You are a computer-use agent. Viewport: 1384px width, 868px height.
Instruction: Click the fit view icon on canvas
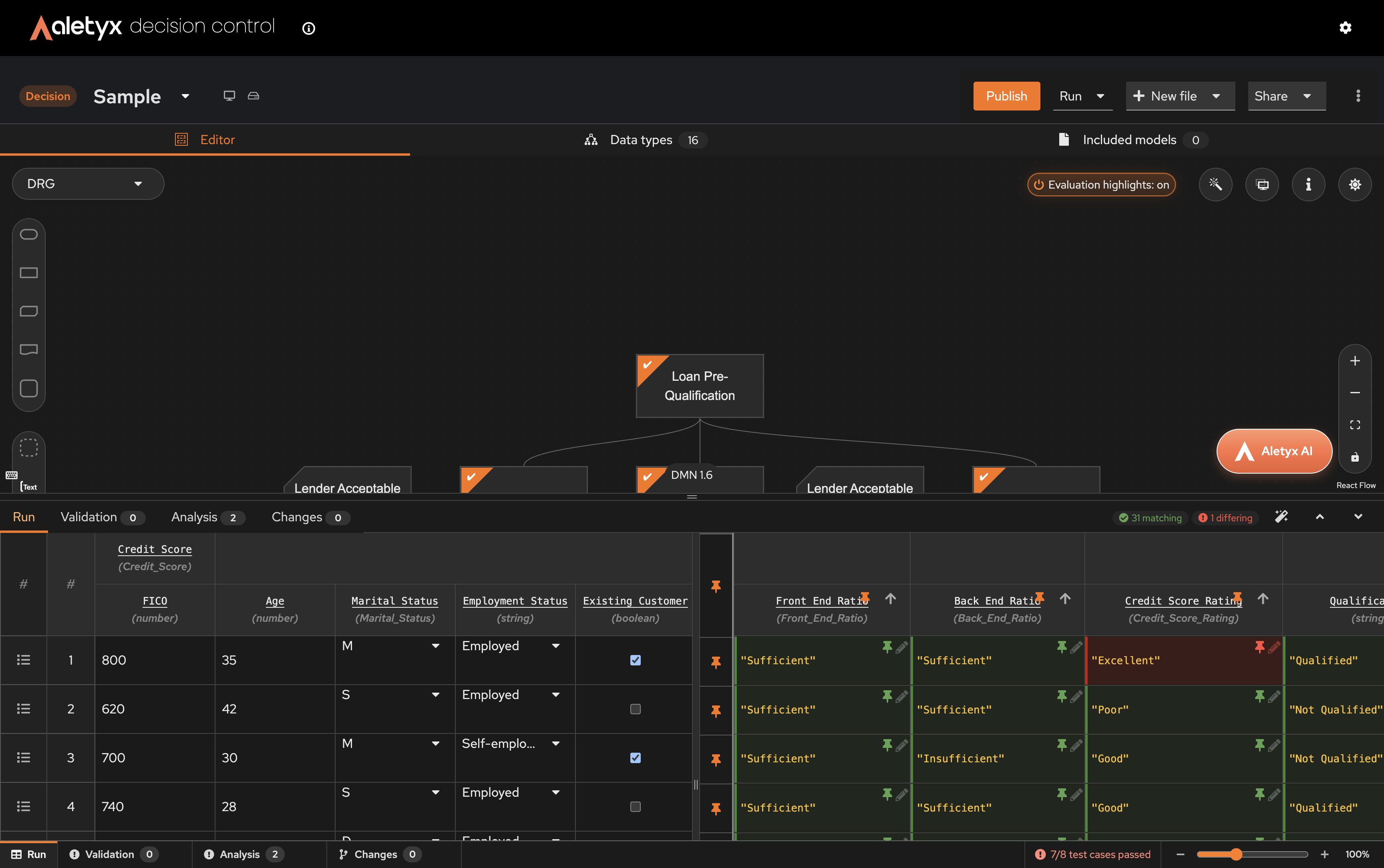pos(1355,425)
